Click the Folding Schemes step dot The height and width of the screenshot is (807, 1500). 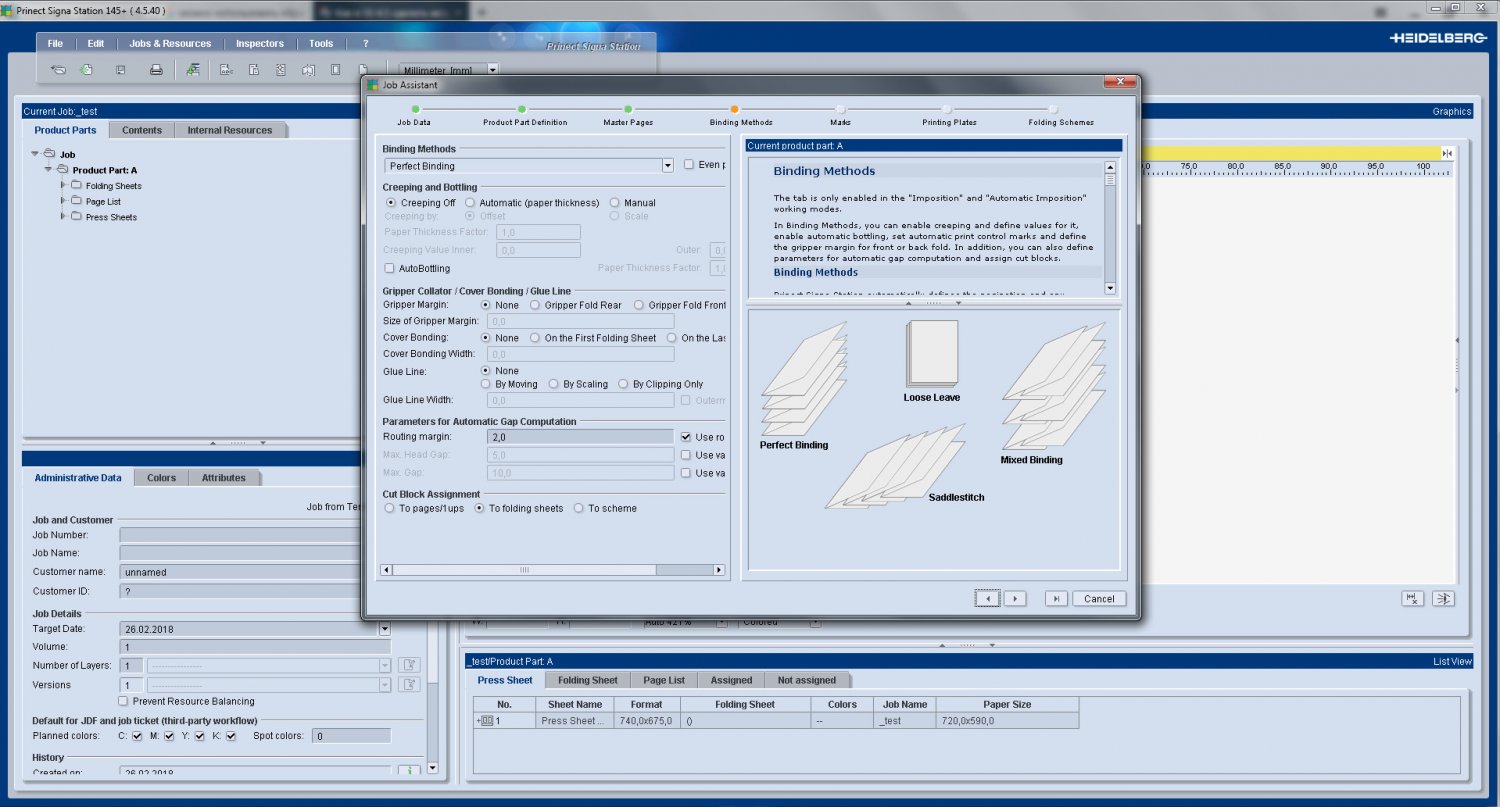click(x=1053, y=109)
